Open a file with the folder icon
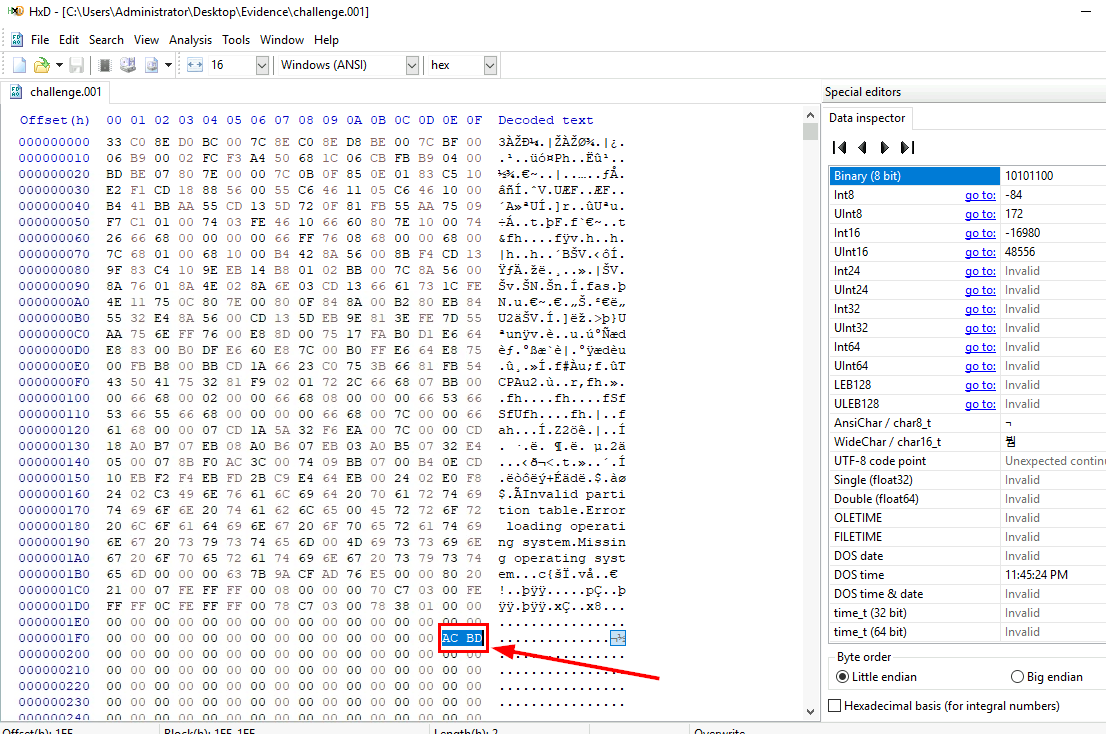This screenshot has width=1106, height=734. coord(42,66)
